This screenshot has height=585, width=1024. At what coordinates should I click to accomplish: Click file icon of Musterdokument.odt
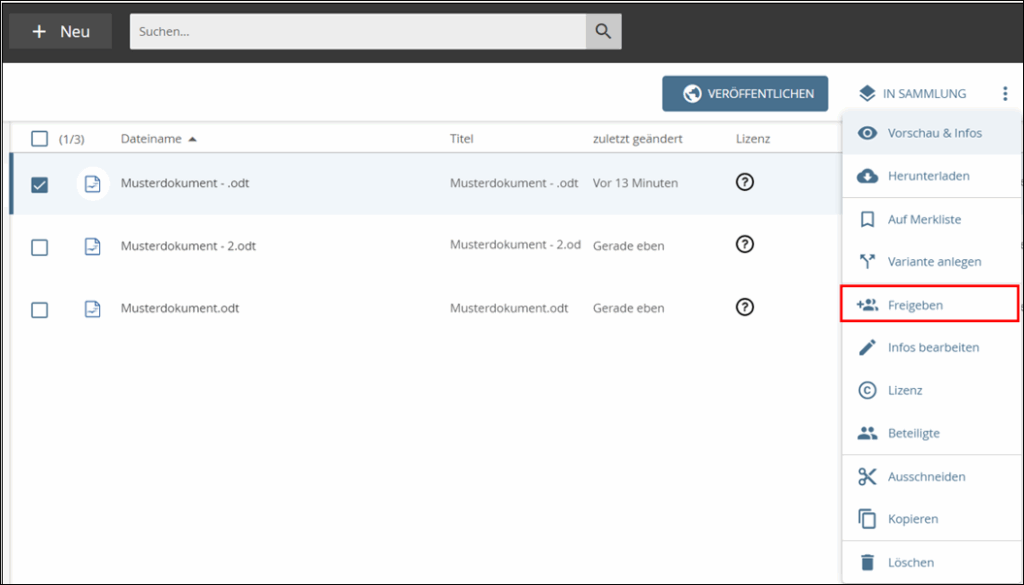point(92,309)
